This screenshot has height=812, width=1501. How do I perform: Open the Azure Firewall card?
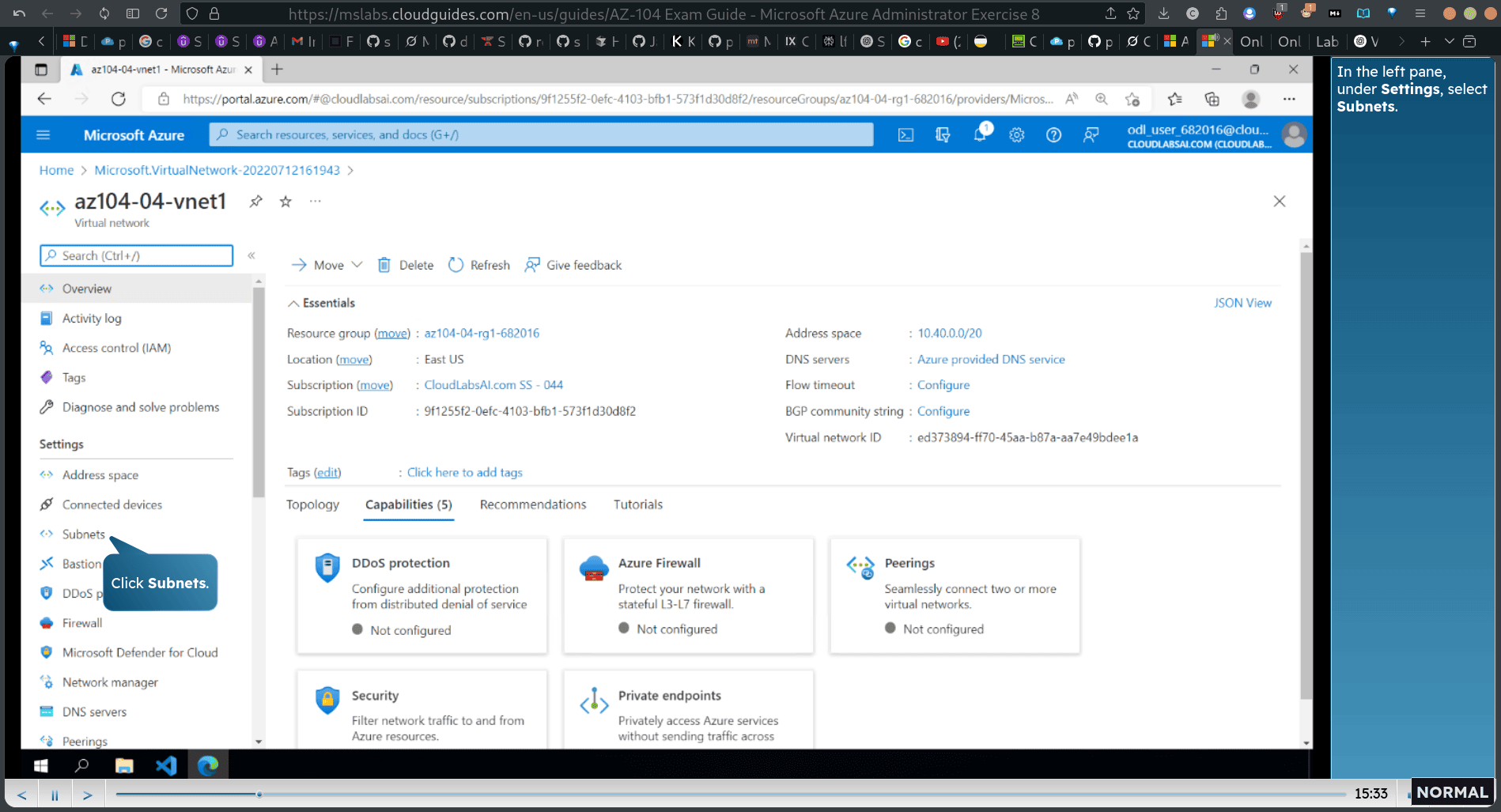click(688, 595)
